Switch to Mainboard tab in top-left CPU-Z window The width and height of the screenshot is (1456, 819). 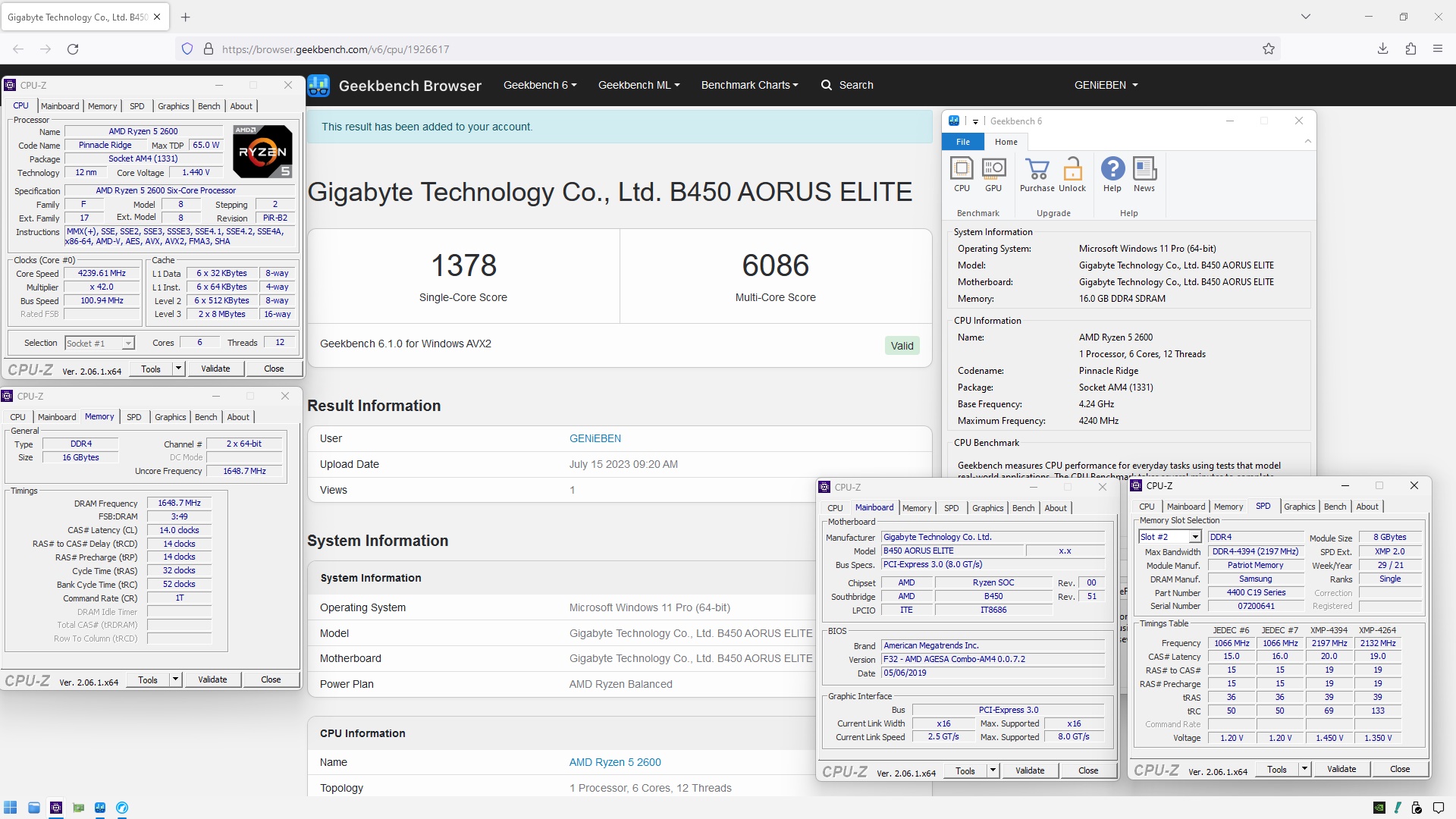[60, 106]
